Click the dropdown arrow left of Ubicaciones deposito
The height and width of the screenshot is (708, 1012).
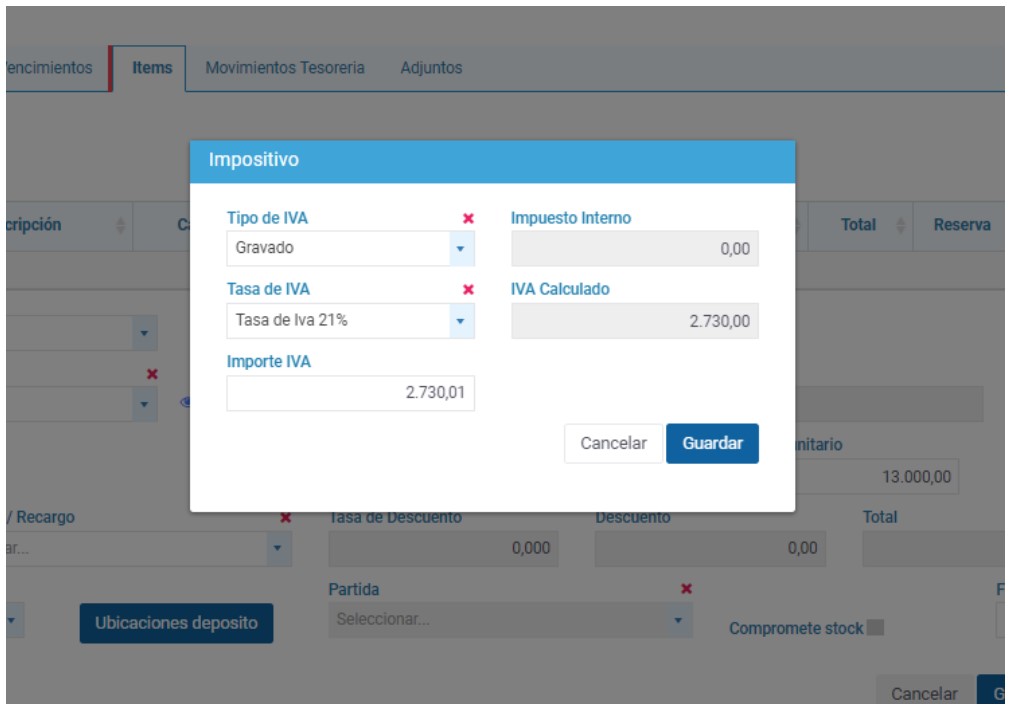click(x=13, y=621)
